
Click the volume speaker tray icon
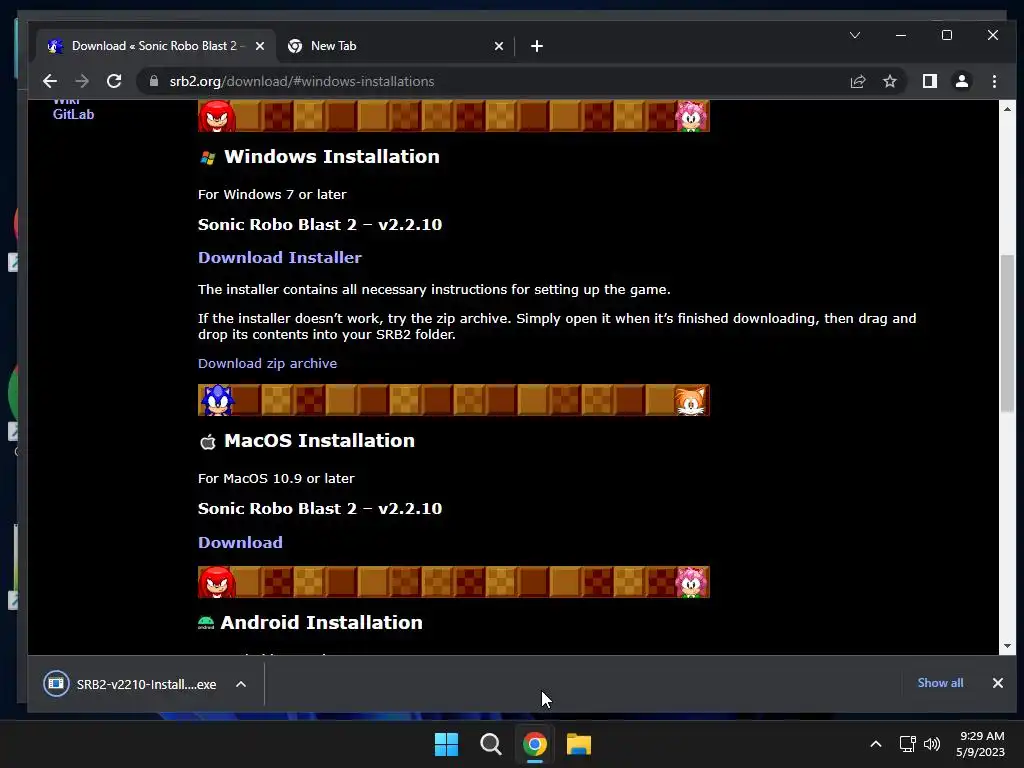click(x=932, y=744)
